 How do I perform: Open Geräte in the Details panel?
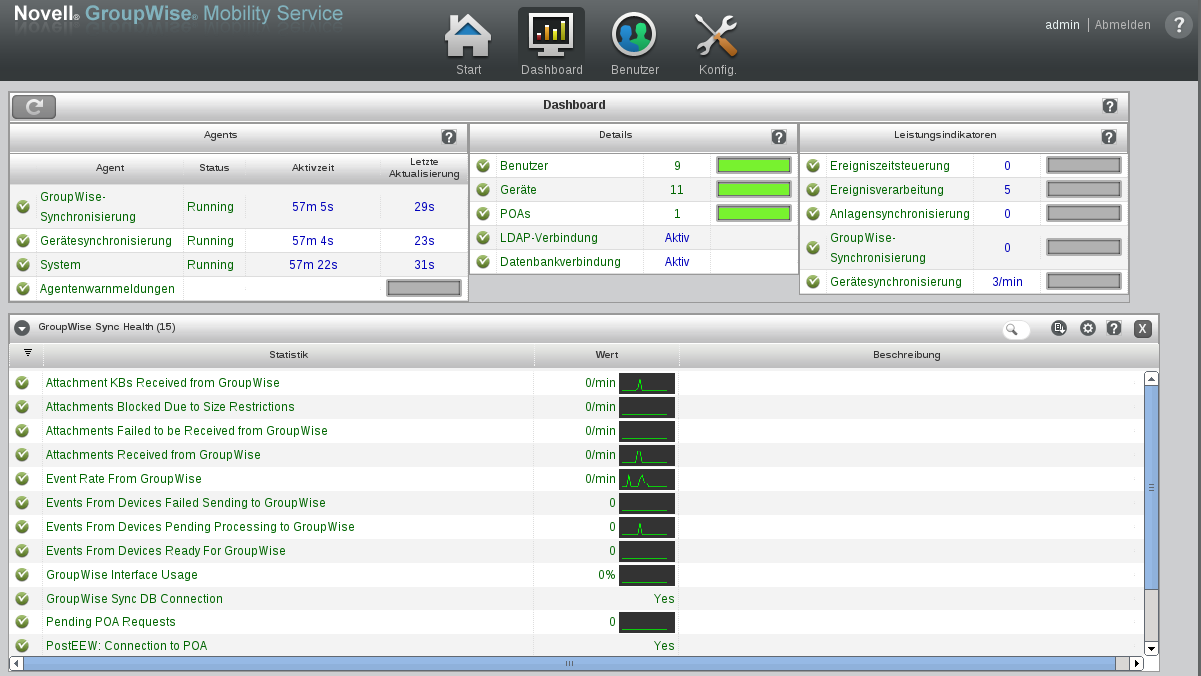[x=518, y=190]
